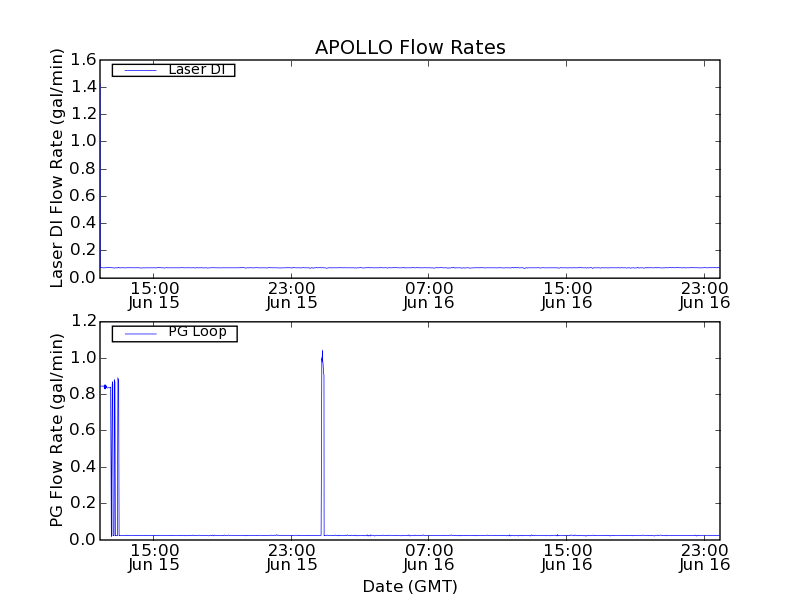
Task: Click the 0.6 tick on the PG Flow axis
Action: pos(83,430)
